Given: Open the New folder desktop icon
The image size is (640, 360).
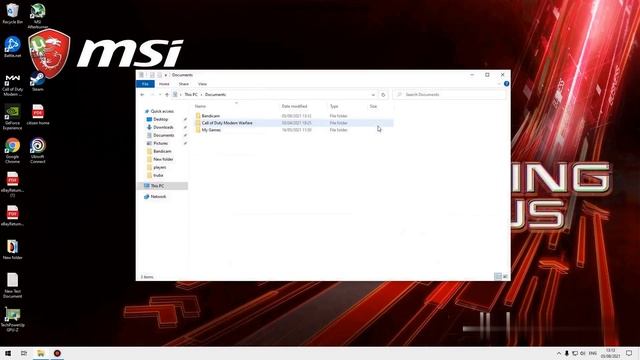Looking at the screenshot, I should click(x=12, y=250).
